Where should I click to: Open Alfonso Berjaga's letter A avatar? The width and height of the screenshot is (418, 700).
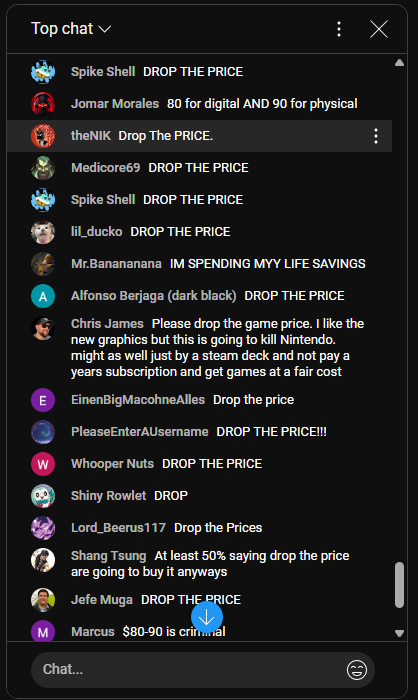(x=43, y=296)
